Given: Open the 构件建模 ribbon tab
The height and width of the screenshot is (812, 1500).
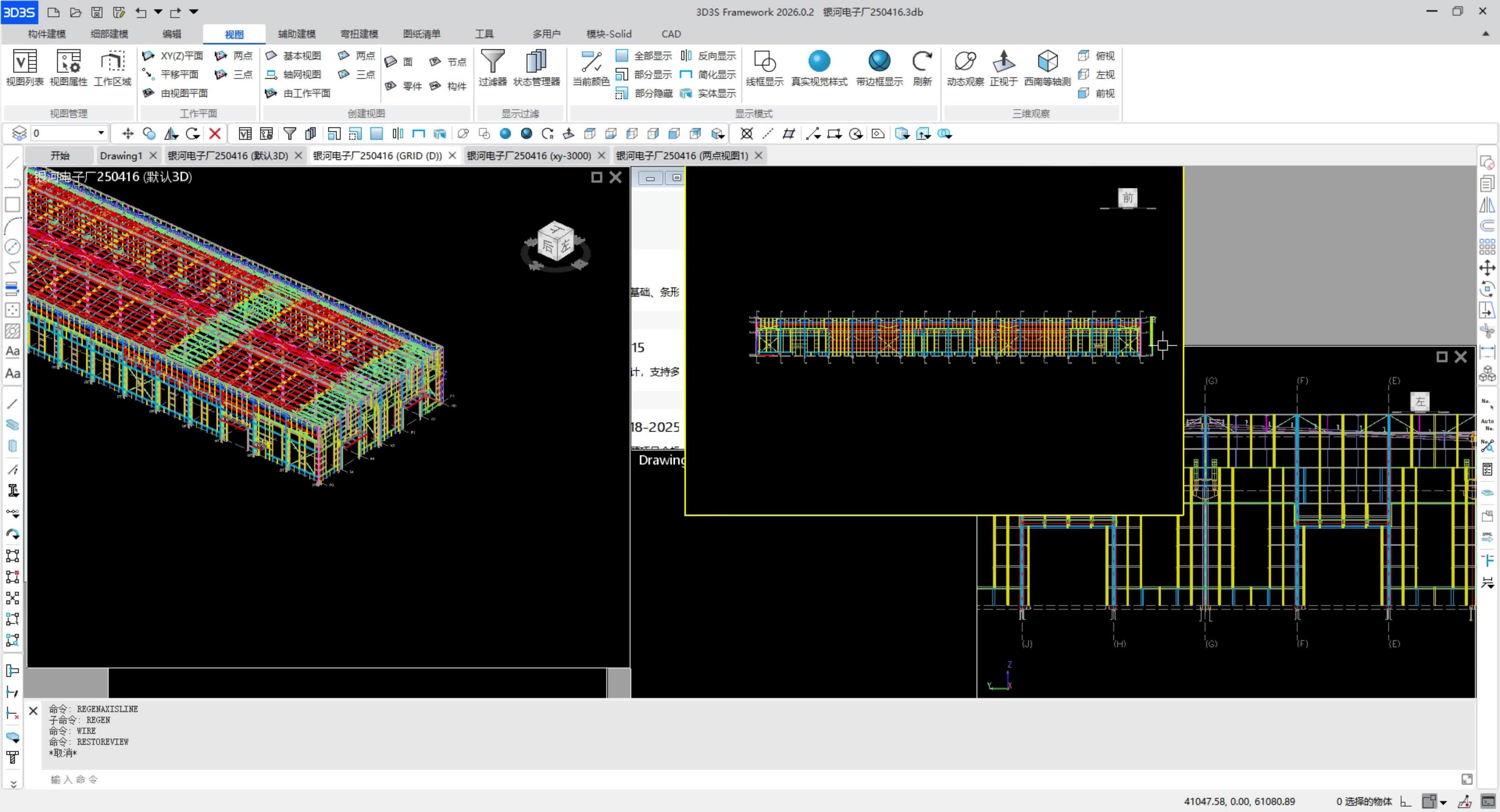Looking at the screenshot, I should click(47, 34).
